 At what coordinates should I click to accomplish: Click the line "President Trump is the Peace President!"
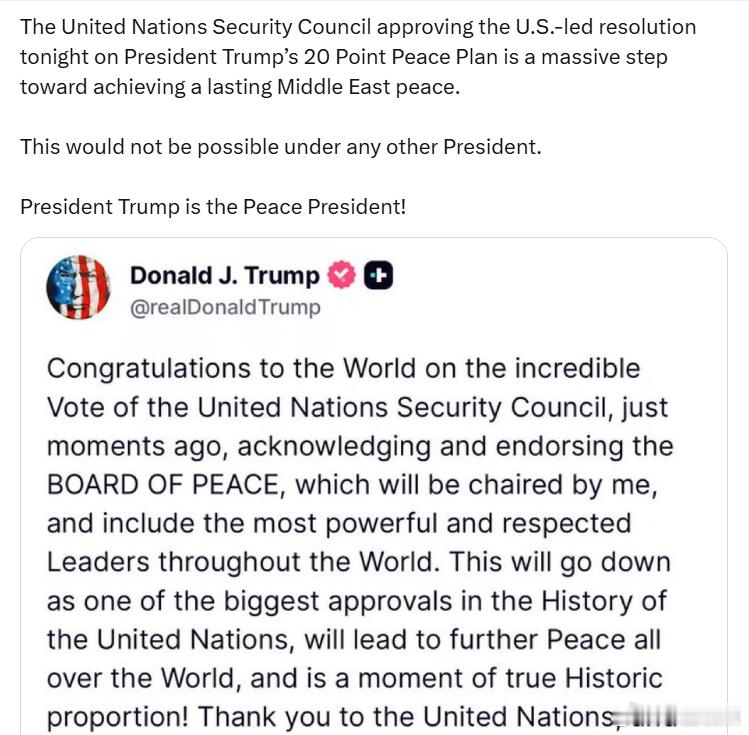point(213,207)
